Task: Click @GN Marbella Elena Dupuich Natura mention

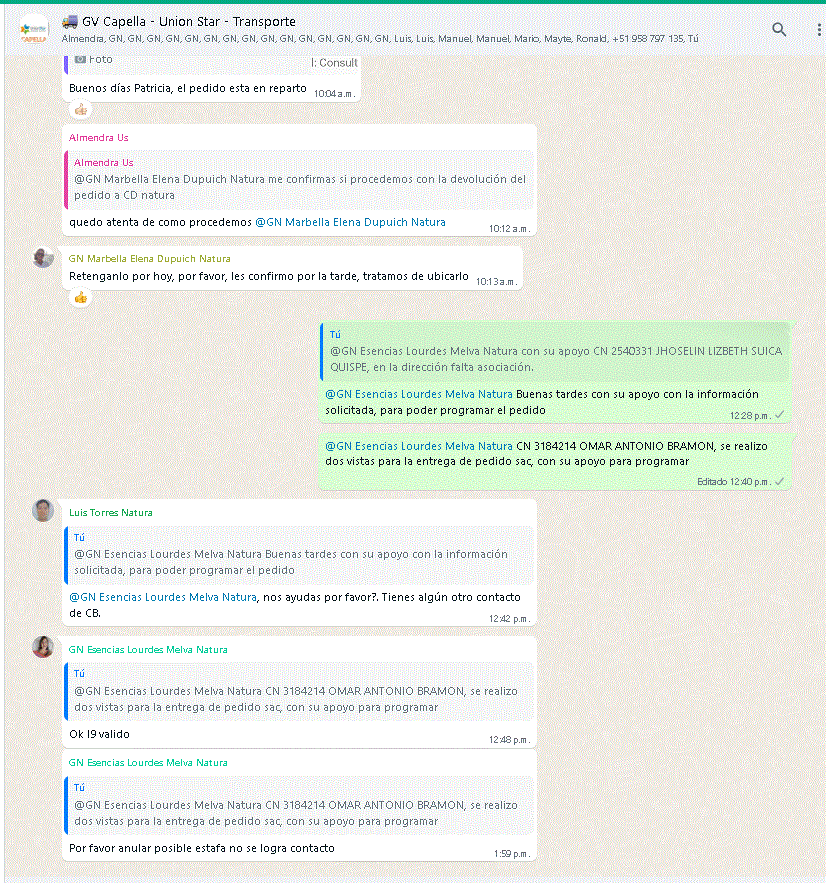Action: coord(350,222)
